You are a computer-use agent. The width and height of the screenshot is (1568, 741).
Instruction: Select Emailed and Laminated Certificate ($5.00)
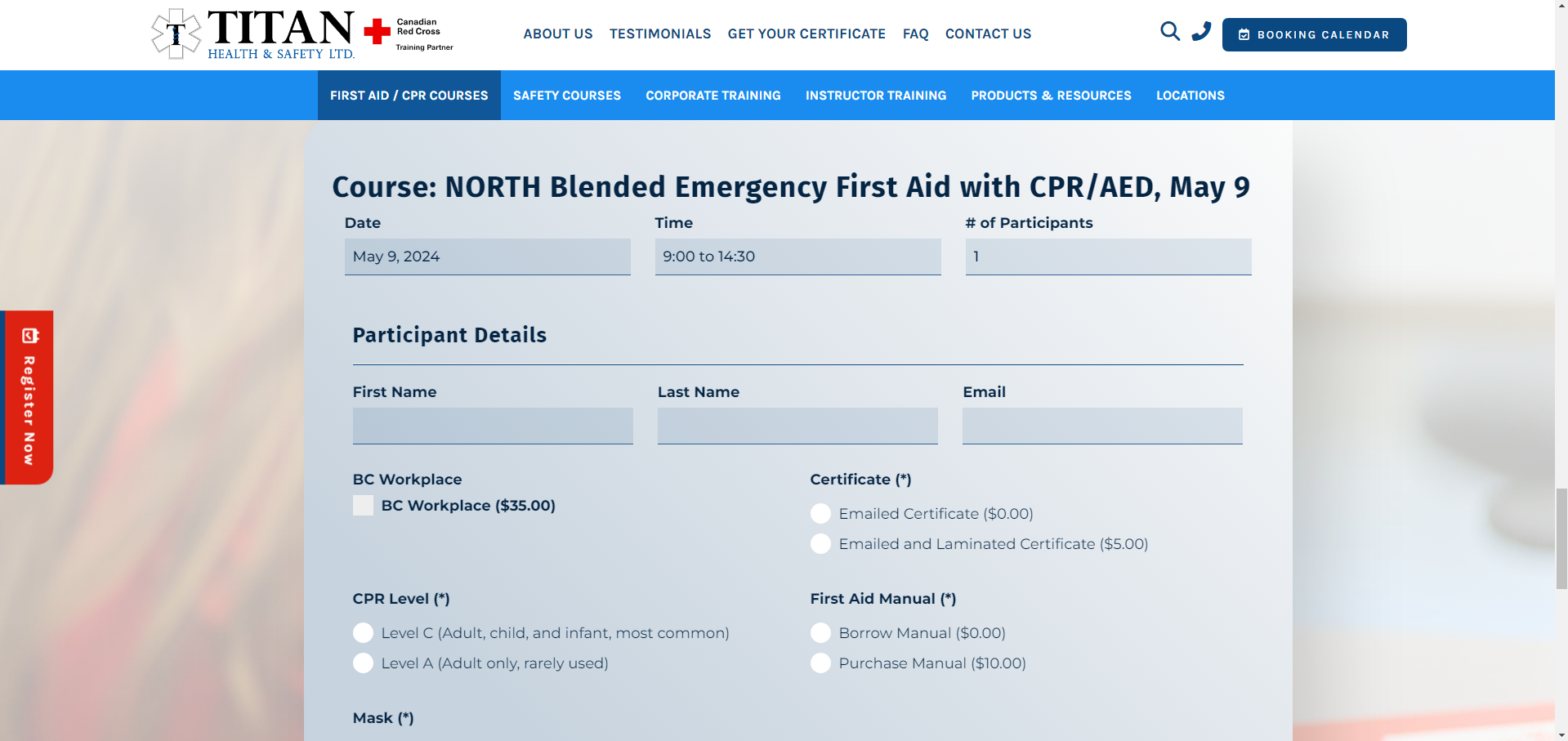point(820,544)
